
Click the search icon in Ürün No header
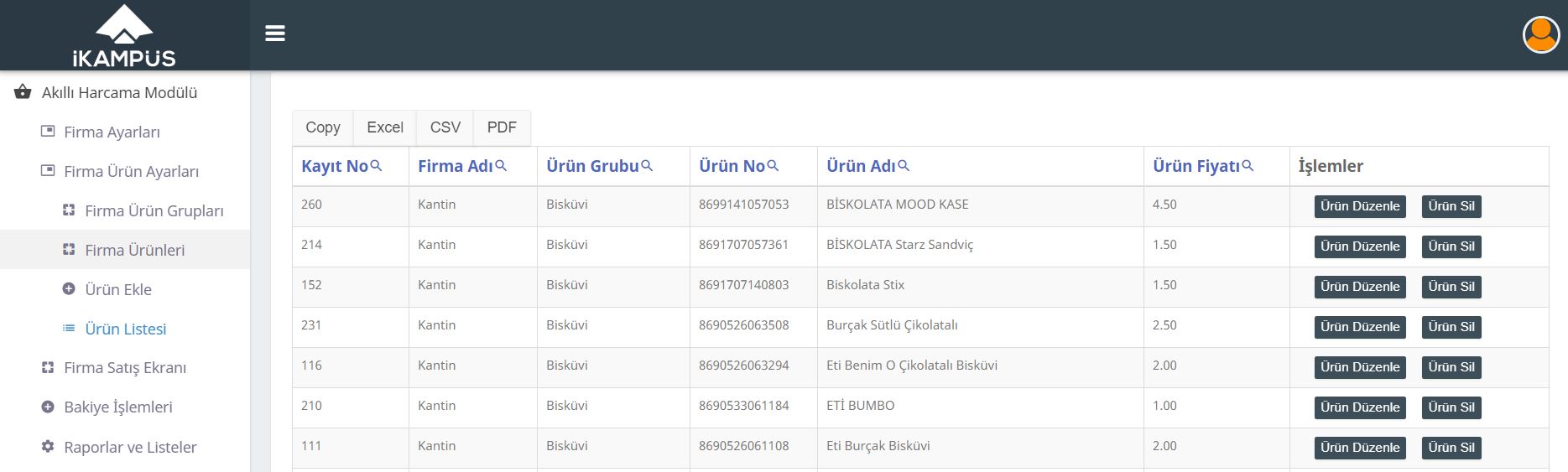pyautogui.click(x=773, y=166)
